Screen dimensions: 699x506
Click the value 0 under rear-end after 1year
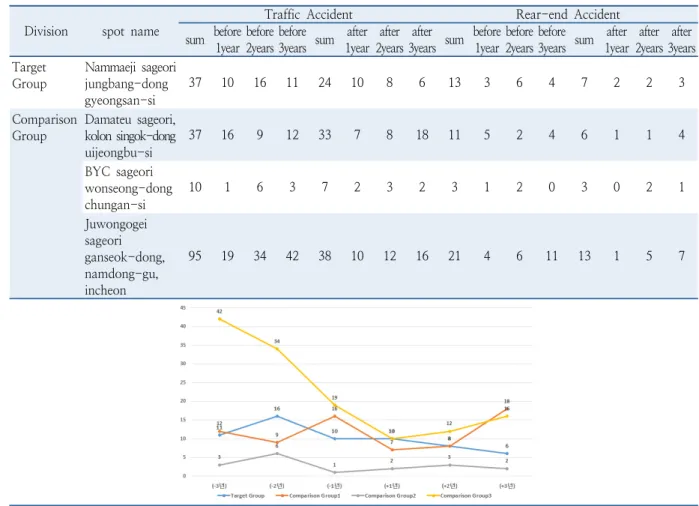pos(617,187)
